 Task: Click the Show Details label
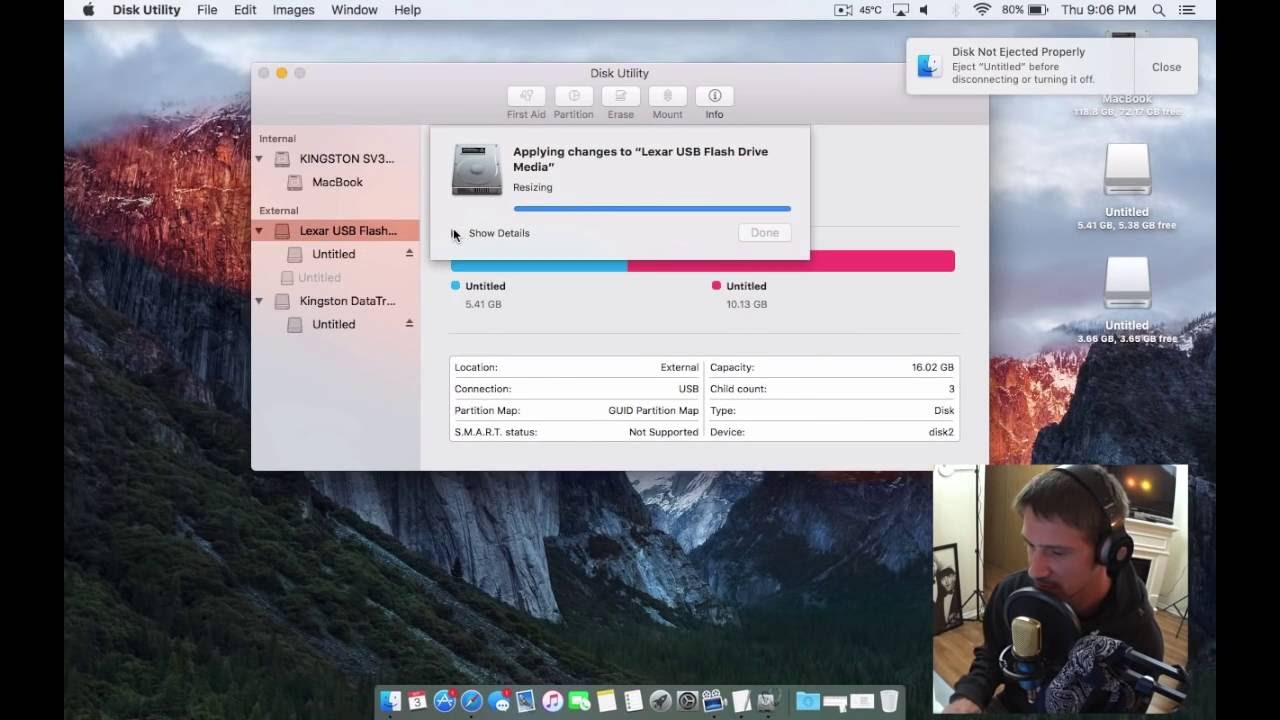[x=499, y=233]
